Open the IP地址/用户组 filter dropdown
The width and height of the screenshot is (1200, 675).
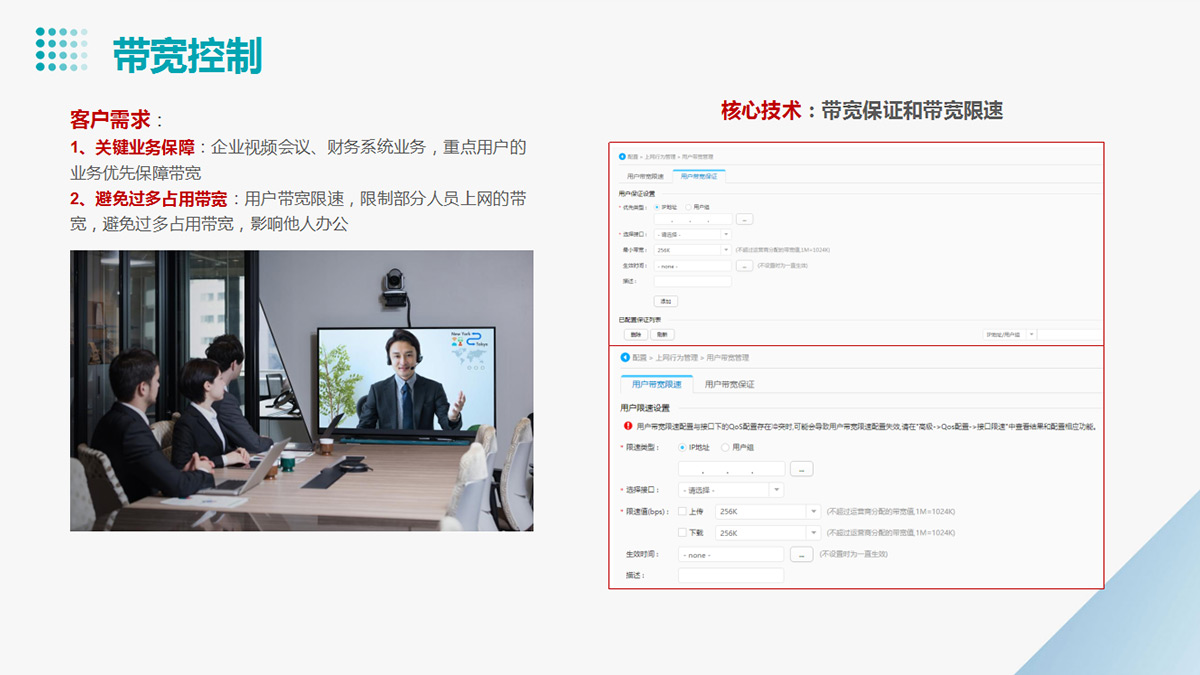[1011, 334]
